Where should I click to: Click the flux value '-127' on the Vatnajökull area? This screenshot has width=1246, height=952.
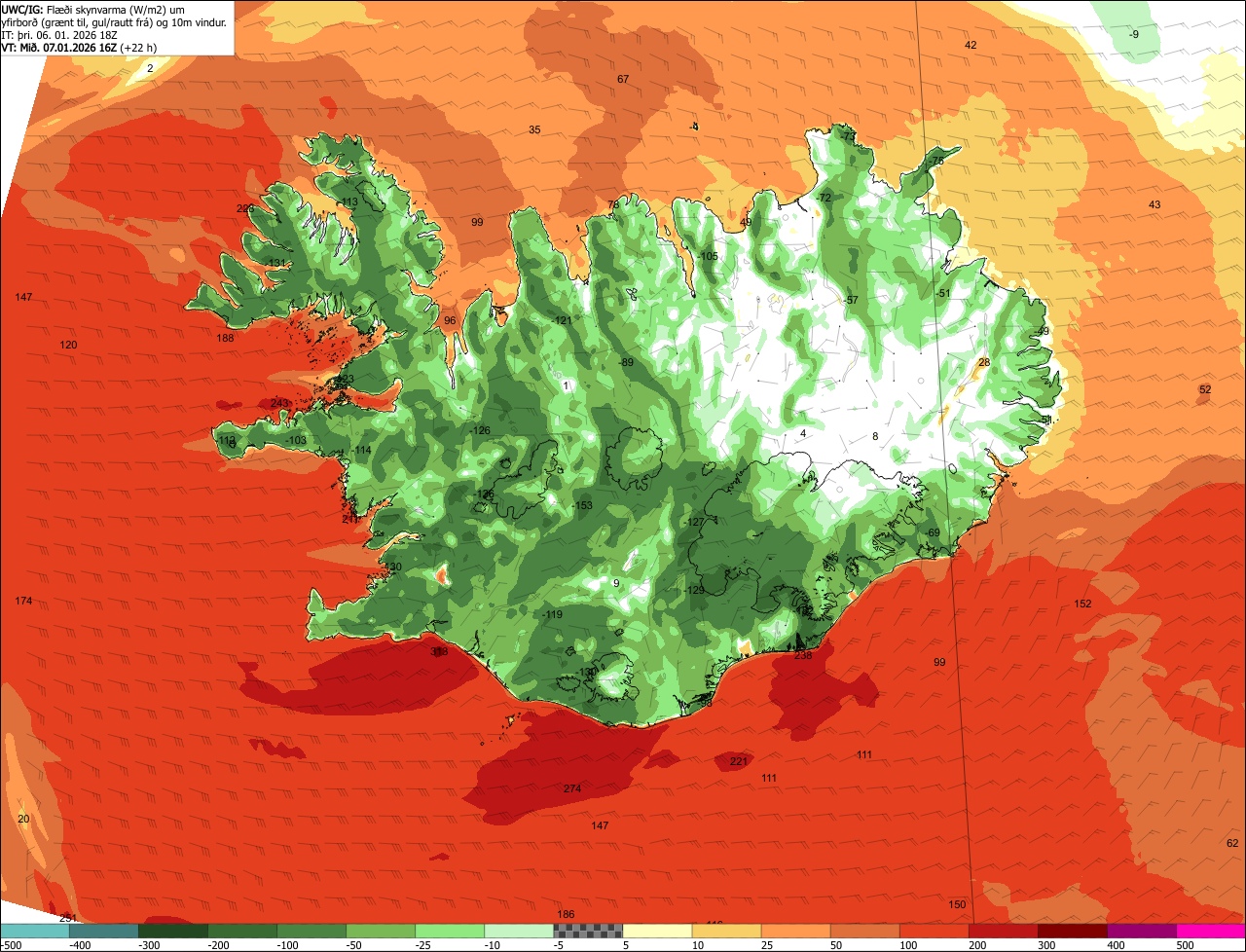pos(693,522)
